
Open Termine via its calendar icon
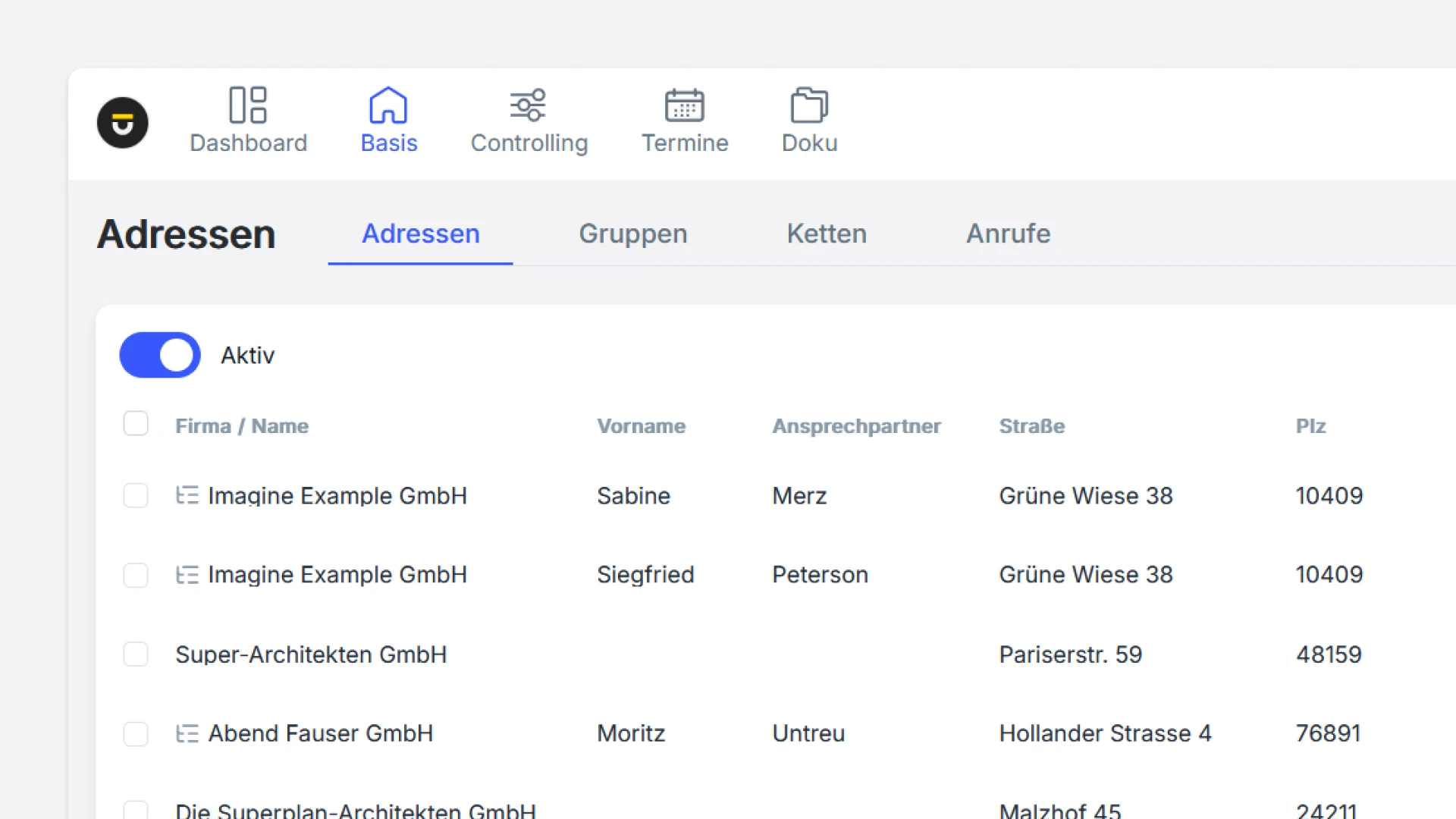click(684, 105)
